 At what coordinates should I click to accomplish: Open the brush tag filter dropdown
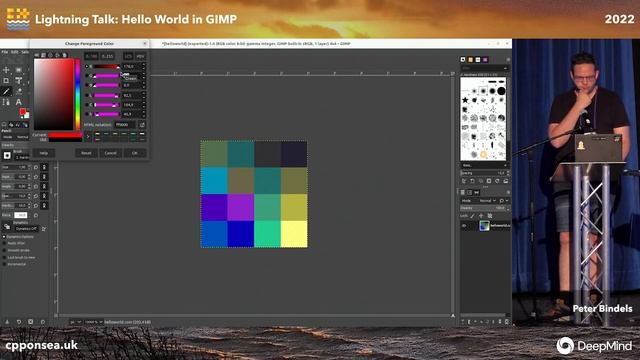click(x=484, y=68)
